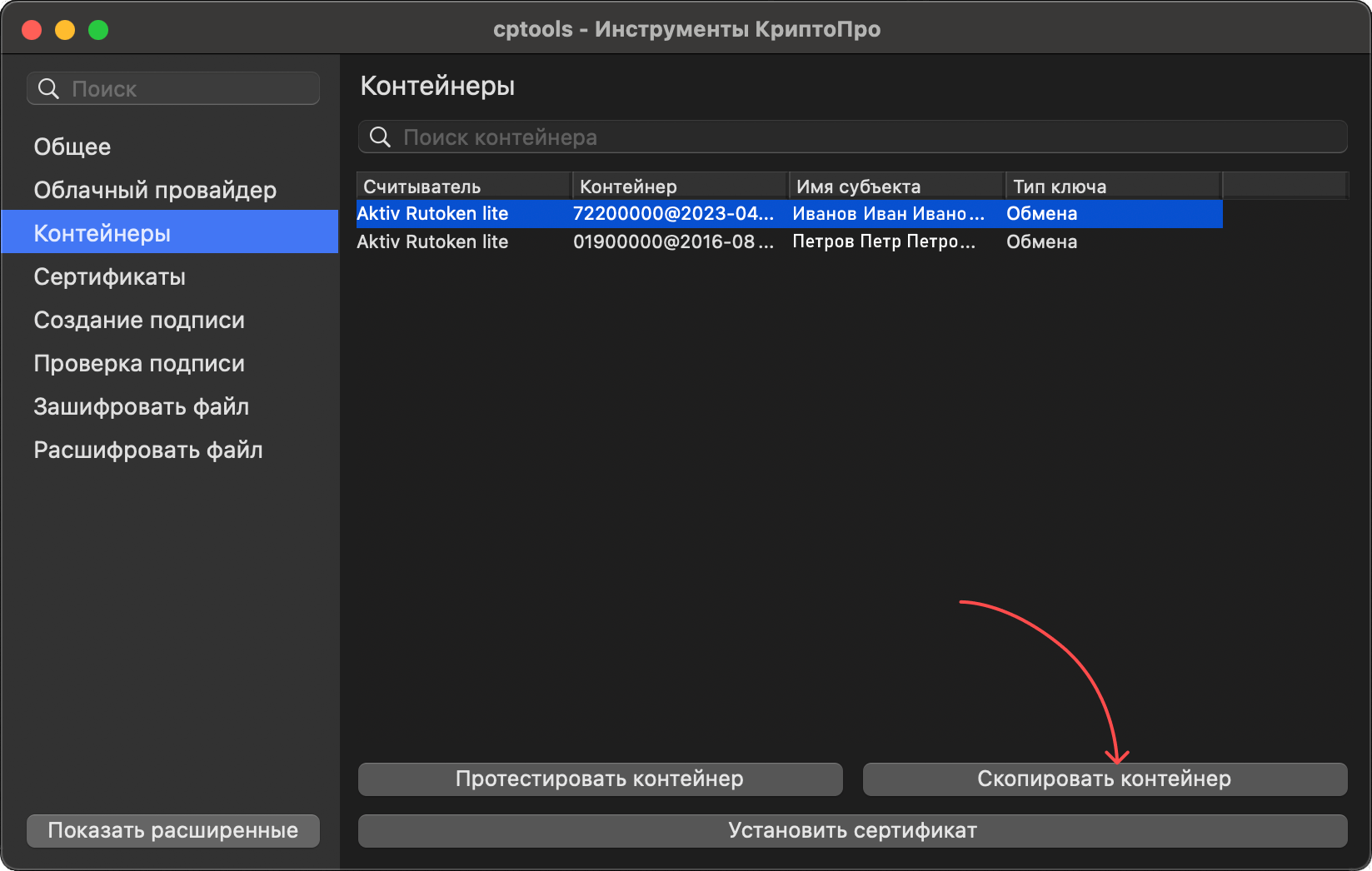
Task: Click Показать расширенные button
Action: tap(173, 831)
